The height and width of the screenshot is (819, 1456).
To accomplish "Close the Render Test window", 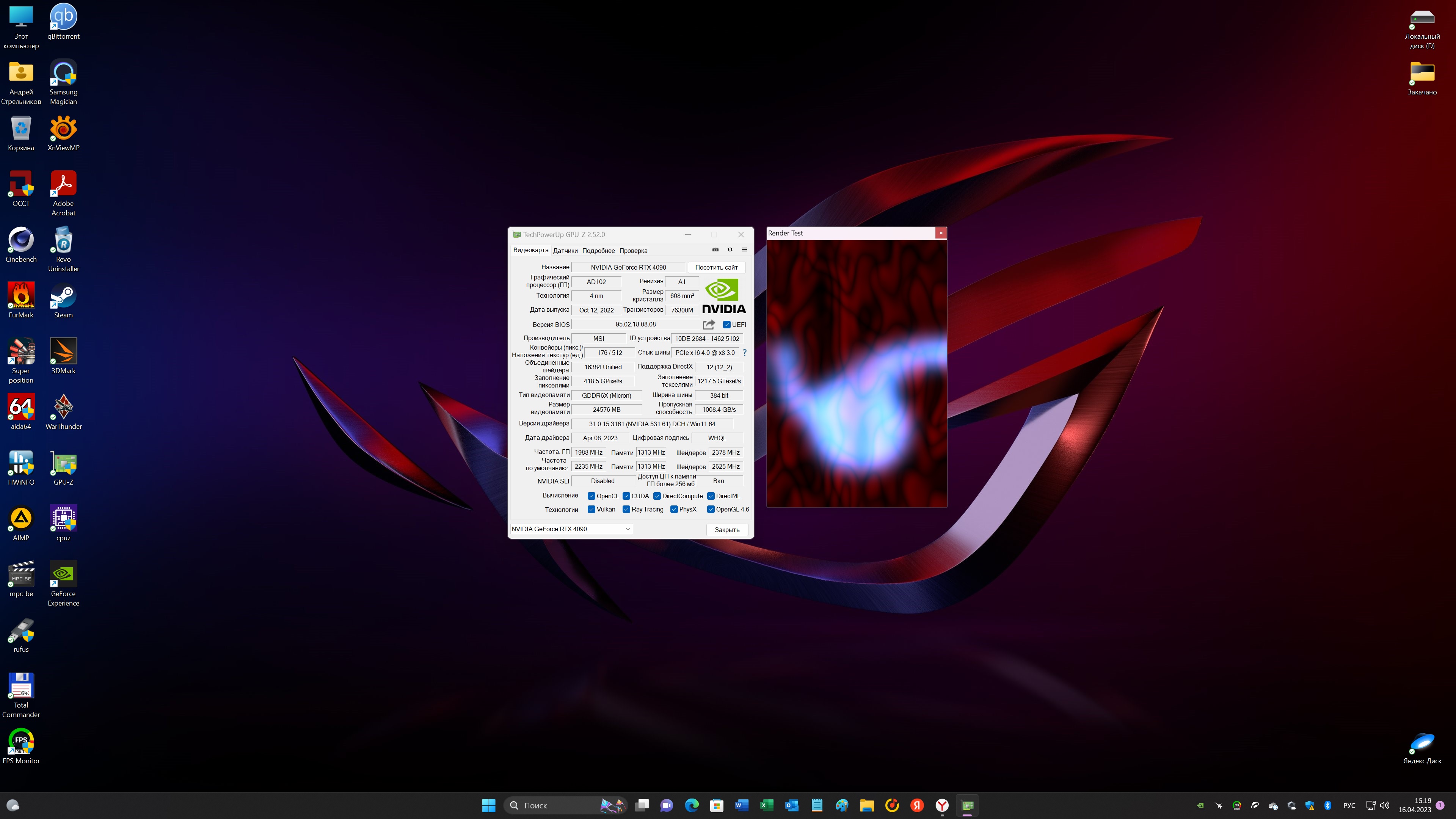I will tap(940, 233).
